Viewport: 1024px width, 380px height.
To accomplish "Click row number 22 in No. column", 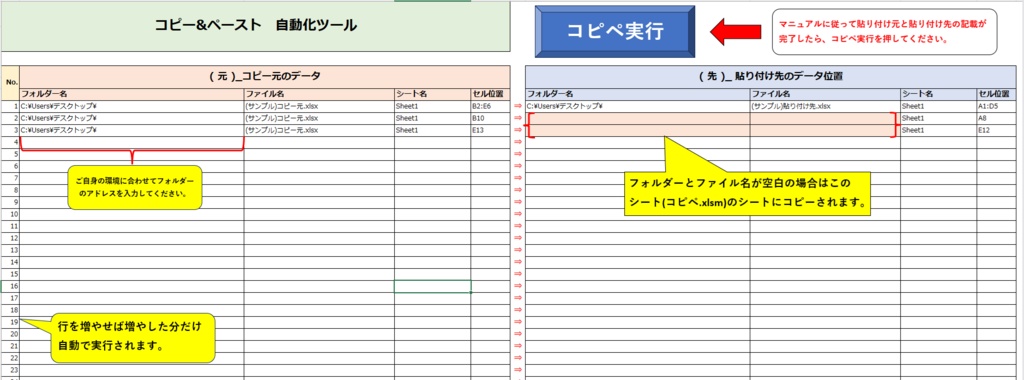I will (x=10, y=358).
